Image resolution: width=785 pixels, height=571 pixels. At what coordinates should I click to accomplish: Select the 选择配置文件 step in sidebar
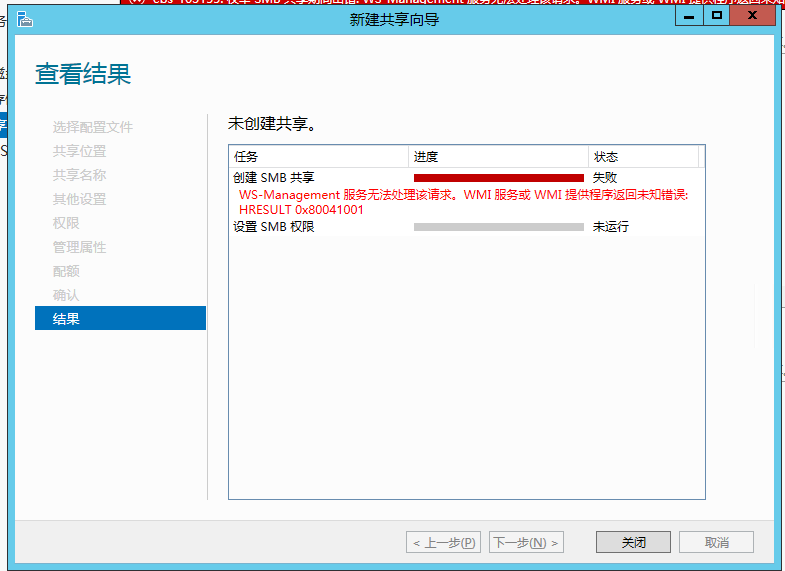93,127
